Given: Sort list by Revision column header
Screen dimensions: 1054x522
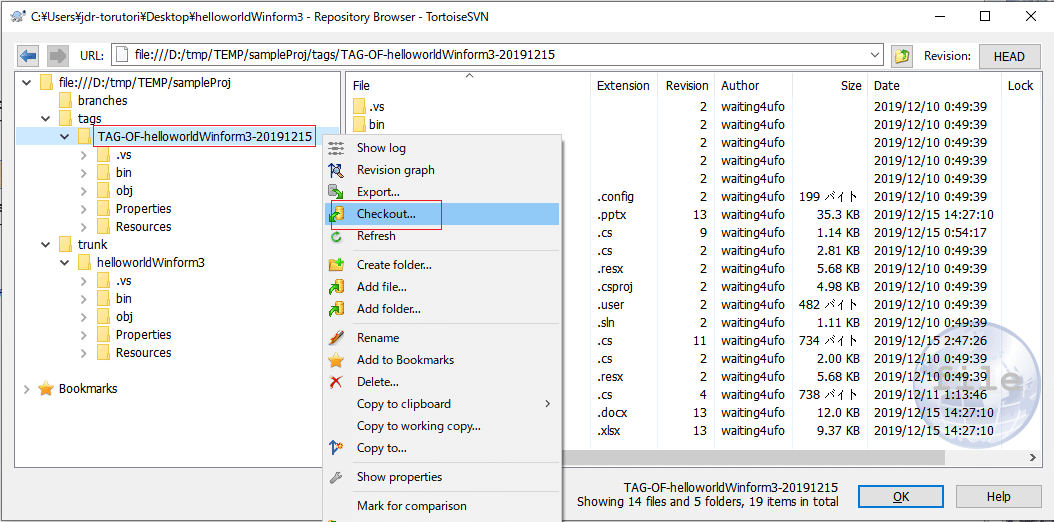Looking at the screenshot, I should pyautogui.click(x=686, y=85).
